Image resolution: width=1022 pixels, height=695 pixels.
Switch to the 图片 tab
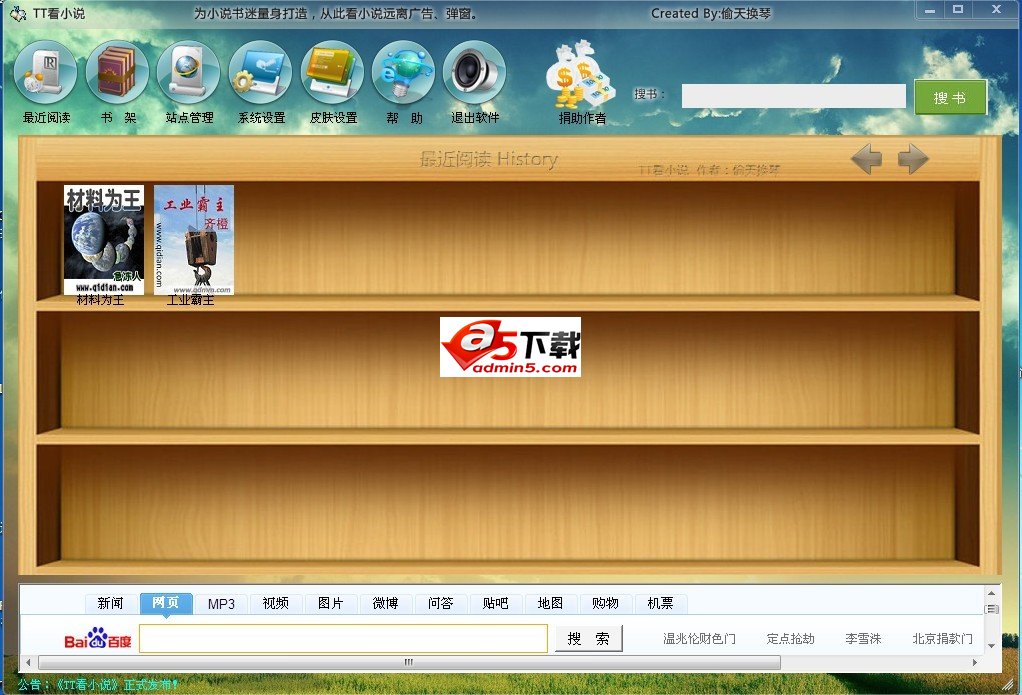pos(330,603)
